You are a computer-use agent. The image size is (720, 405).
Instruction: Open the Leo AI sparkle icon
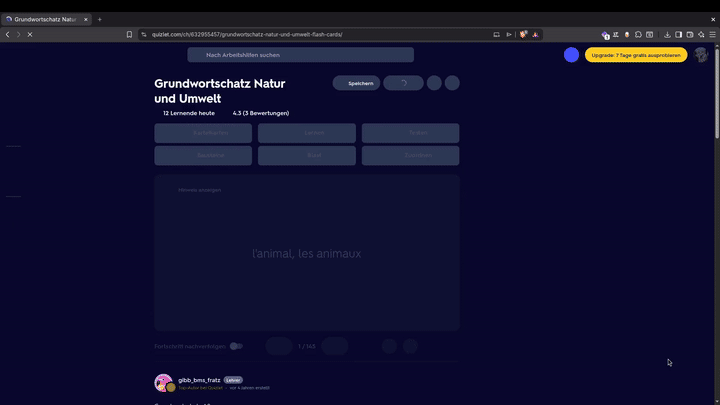701,34
